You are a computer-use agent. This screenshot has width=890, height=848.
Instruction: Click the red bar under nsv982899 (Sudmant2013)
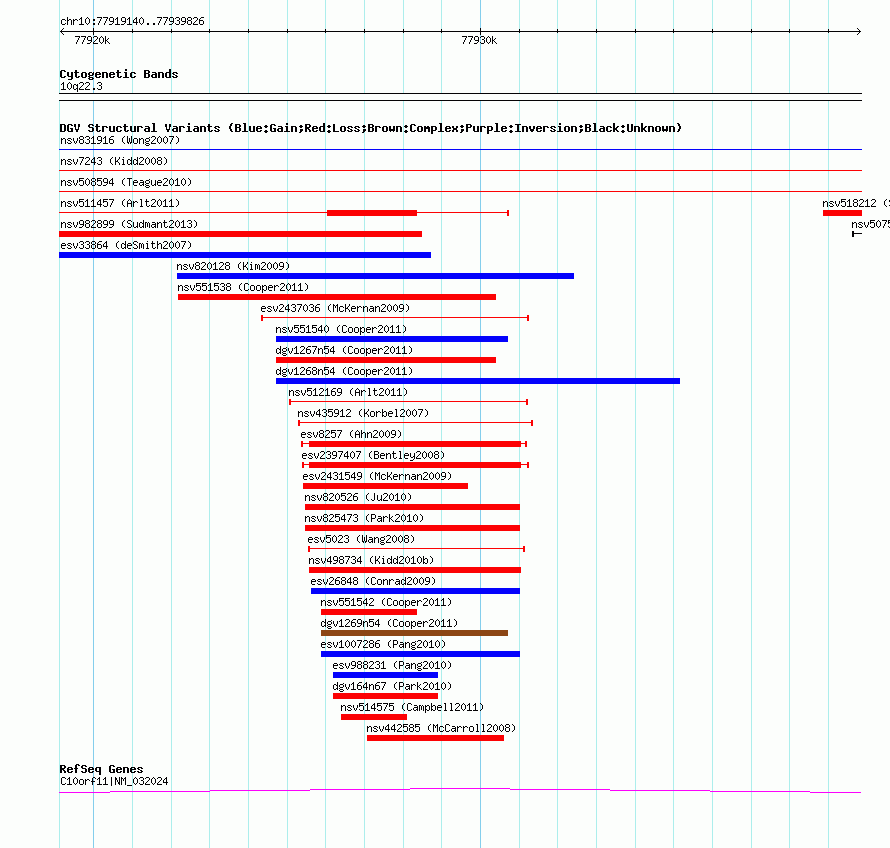point(241,234)
